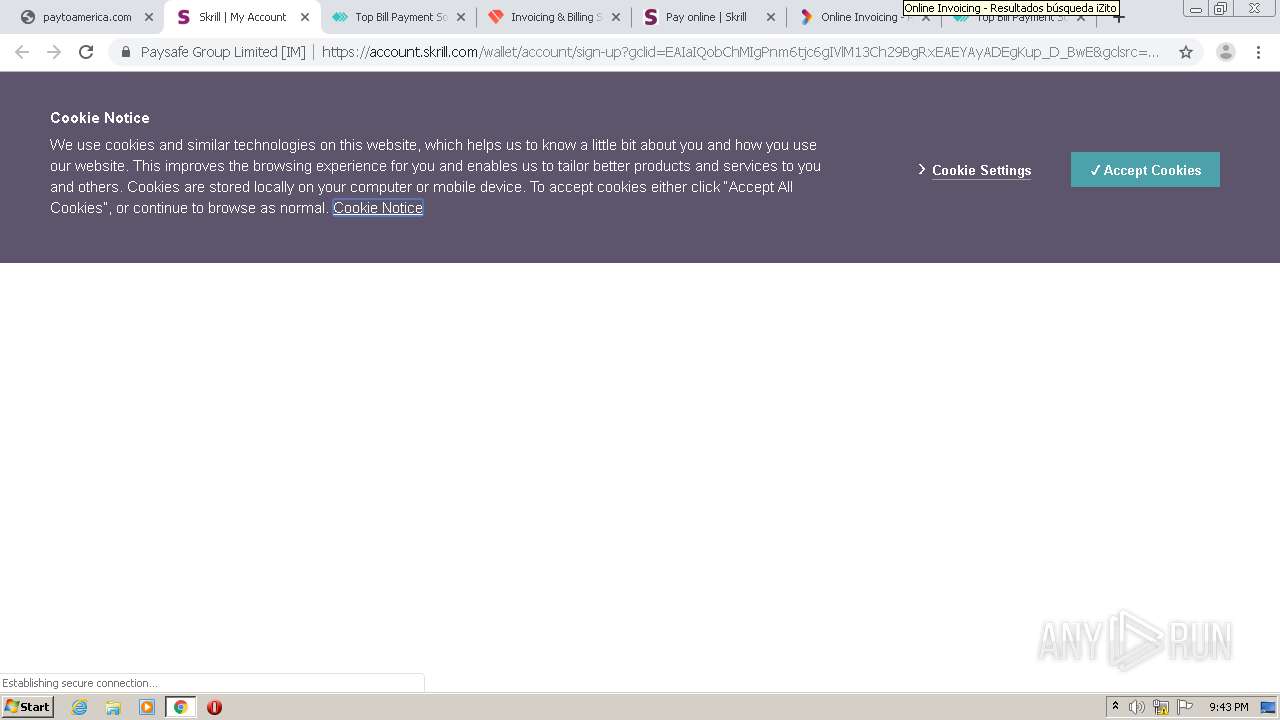The height and width of the screenshot is (720, 1280).
Task: Close the Invoicing & Billing tab
Action: pyautogui.click(x=616, y=17)
